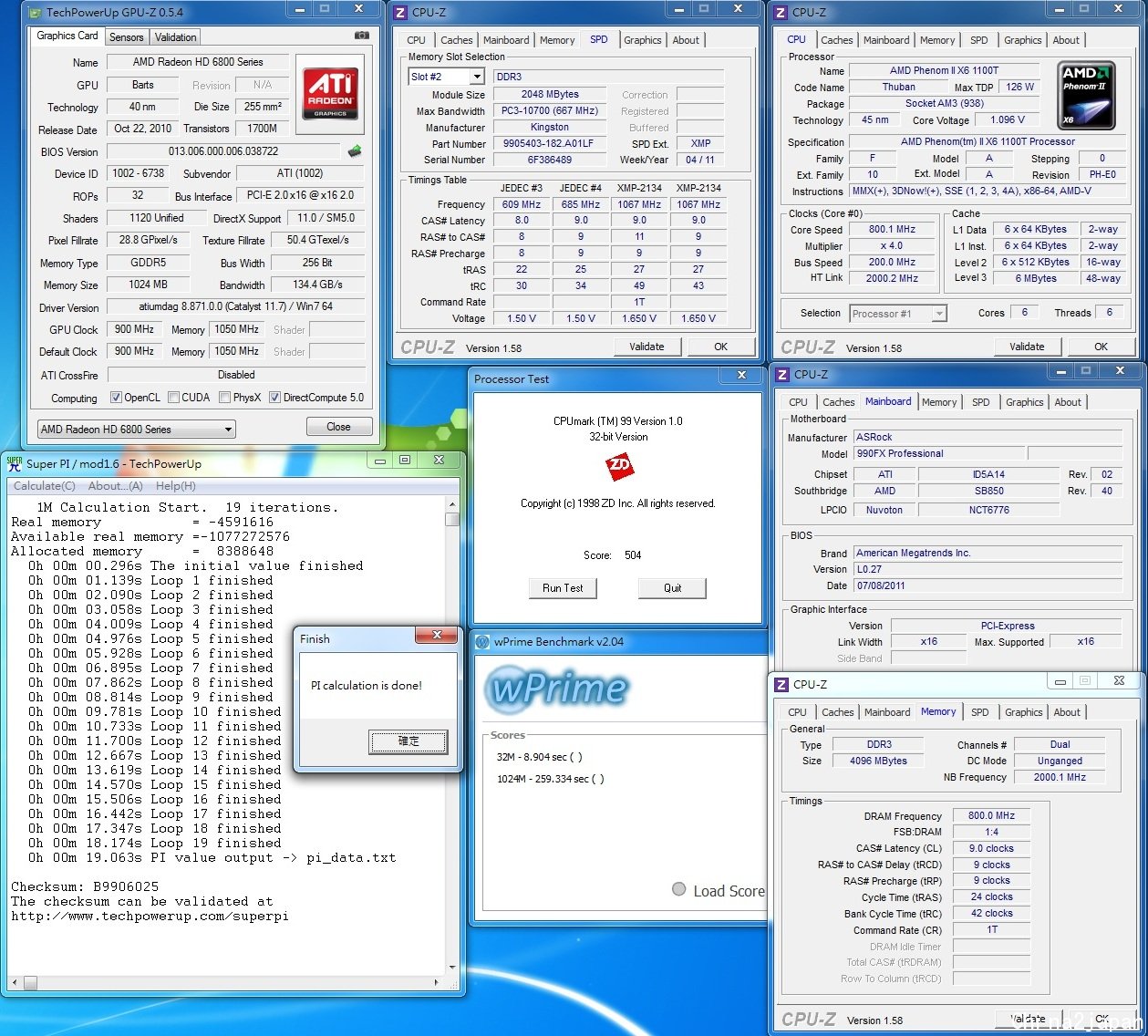Click the DRAM Frequency value 800.0 MHz
Screen dimensions: 1148x1036
[991, 816]
